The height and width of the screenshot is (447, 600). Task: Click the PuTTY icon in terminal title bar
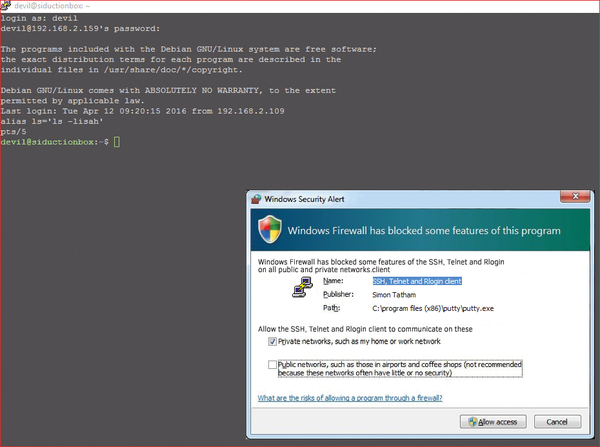click(x=5, y=5)
